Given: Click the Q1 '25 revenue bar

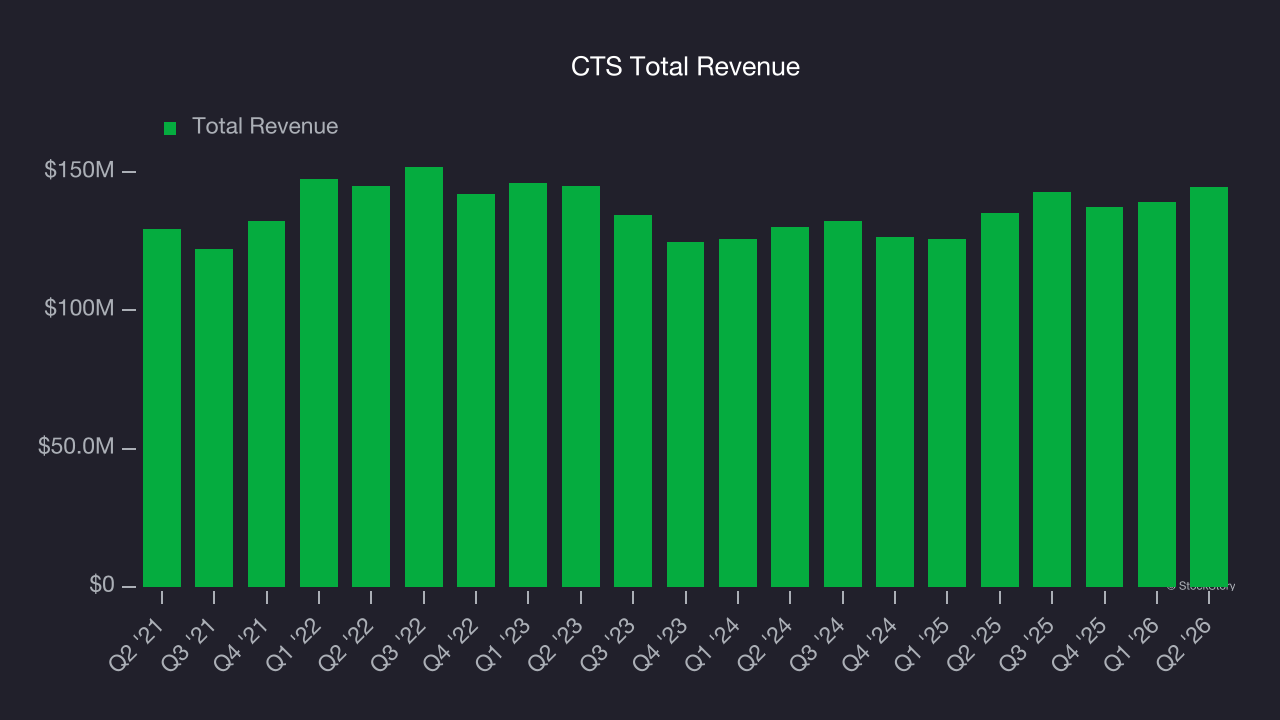Looking at the screenshot, I should click(947, 413).
